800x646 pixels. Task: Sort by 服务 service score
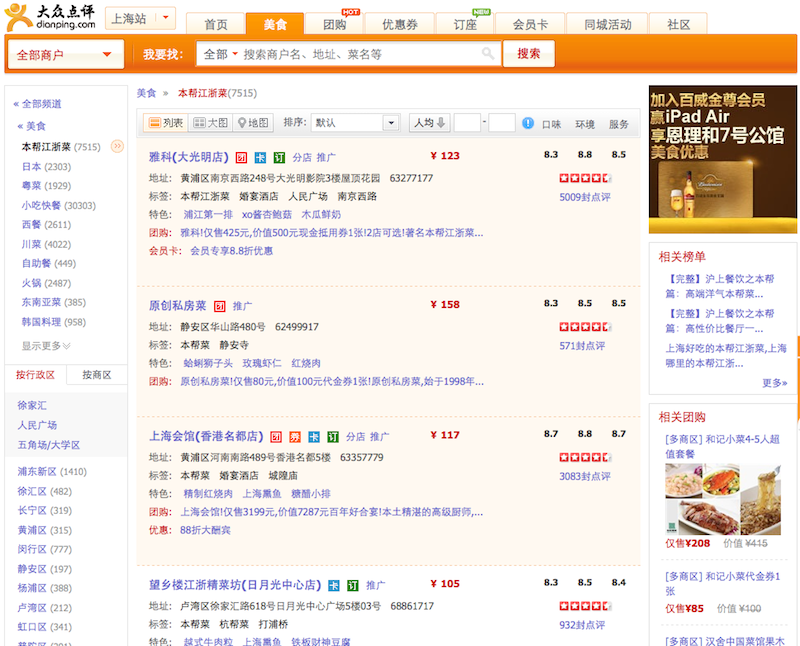pos(618,124)
